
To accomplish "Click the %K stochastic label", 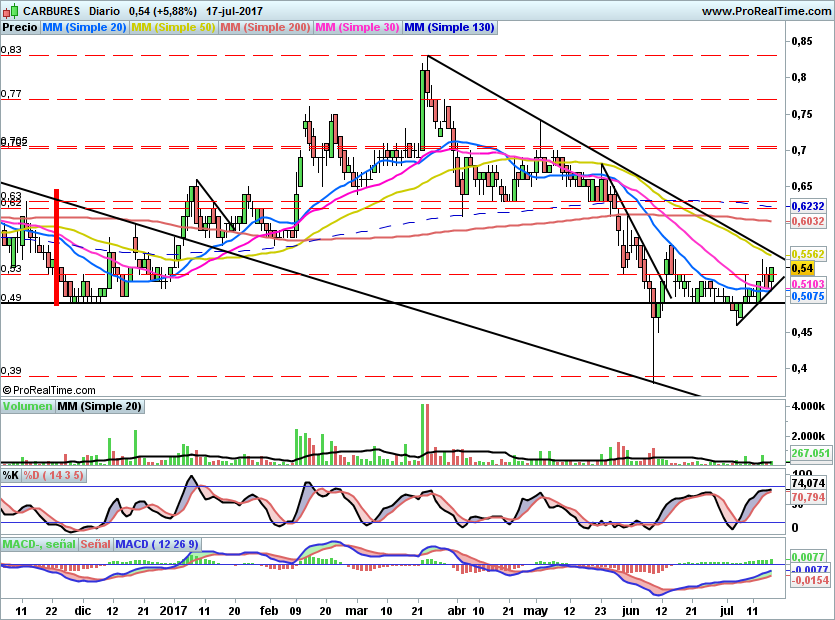I will [x=10, y=475].
